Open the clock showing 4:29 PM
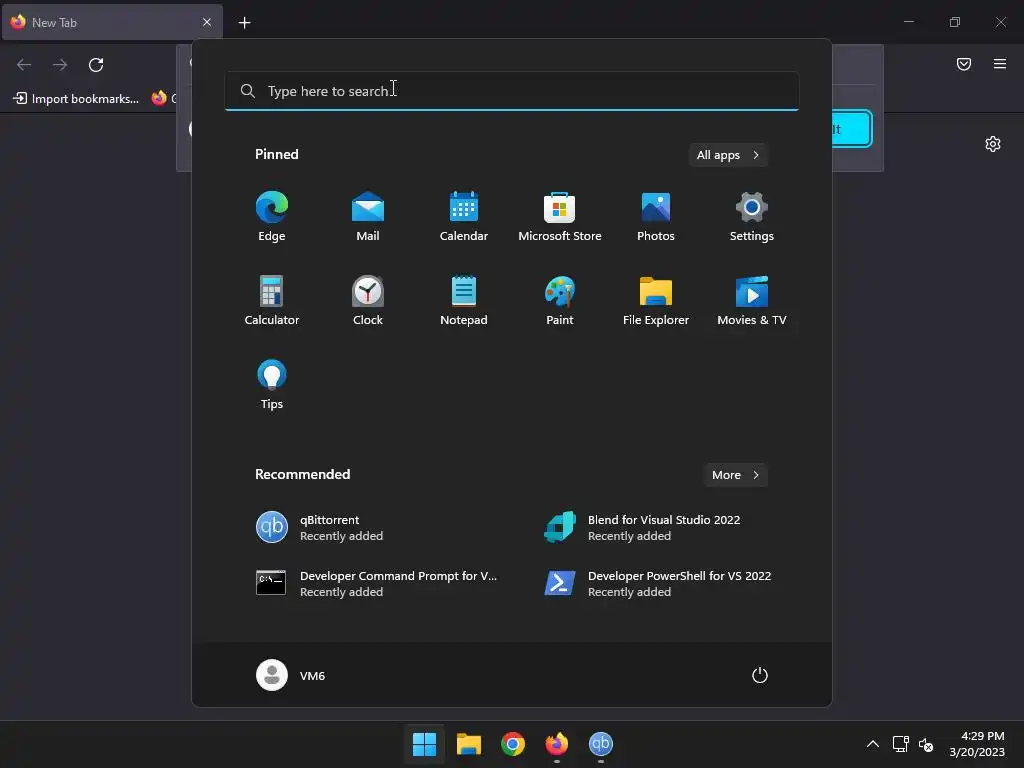 coord(977,744)
